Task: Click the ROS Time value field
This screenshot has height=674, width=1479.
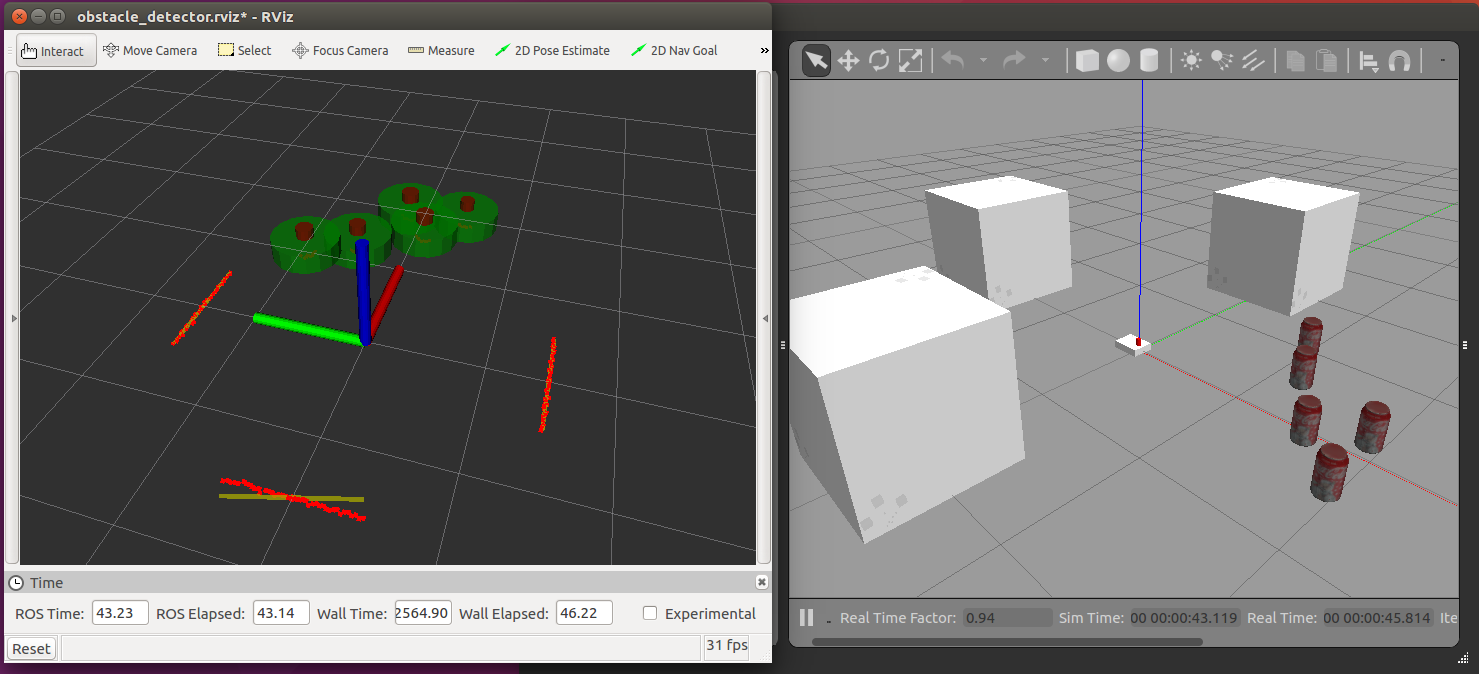Action: coord(120,613)
